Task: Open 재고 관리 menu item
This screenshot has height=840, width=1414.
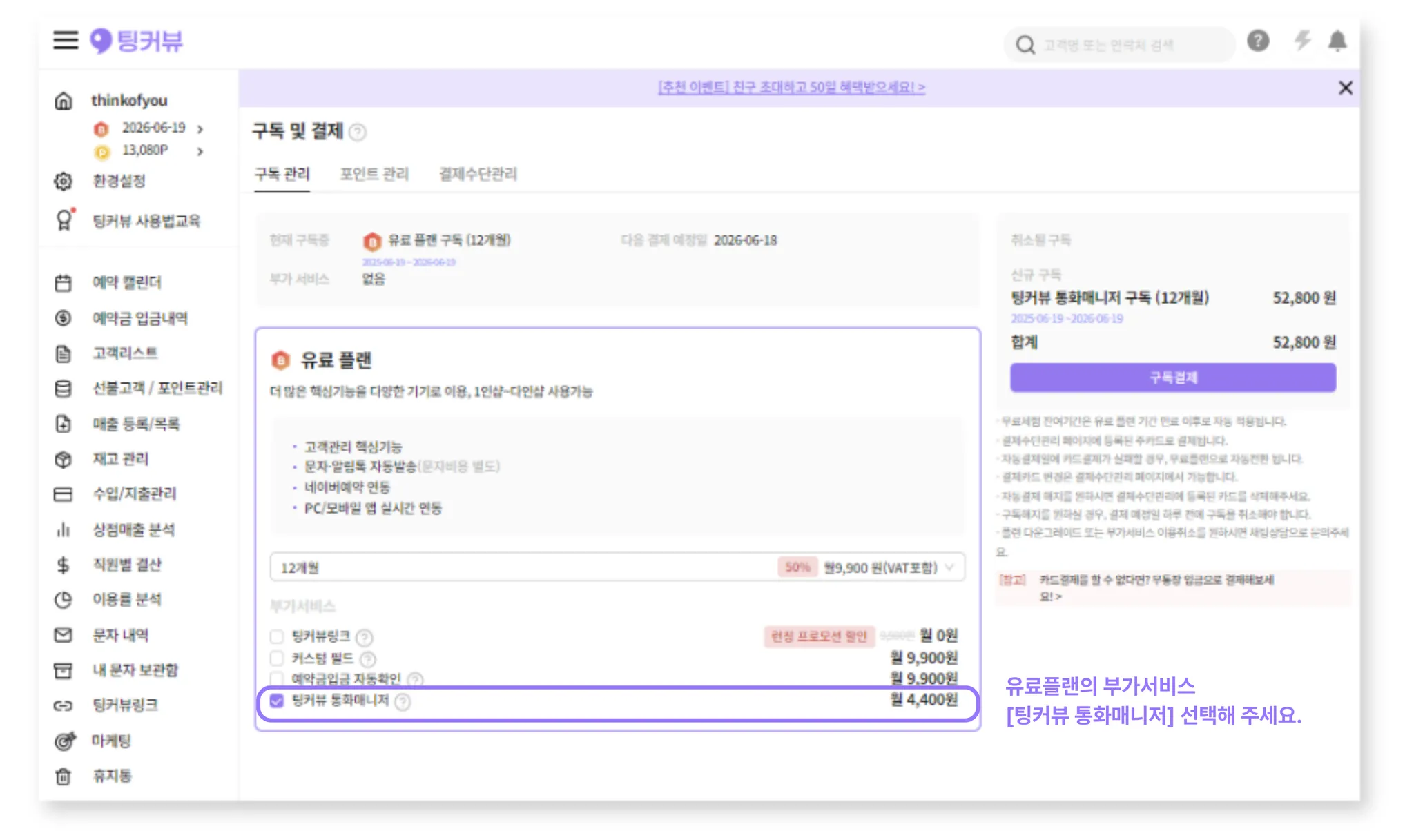Action: (120, 458)
